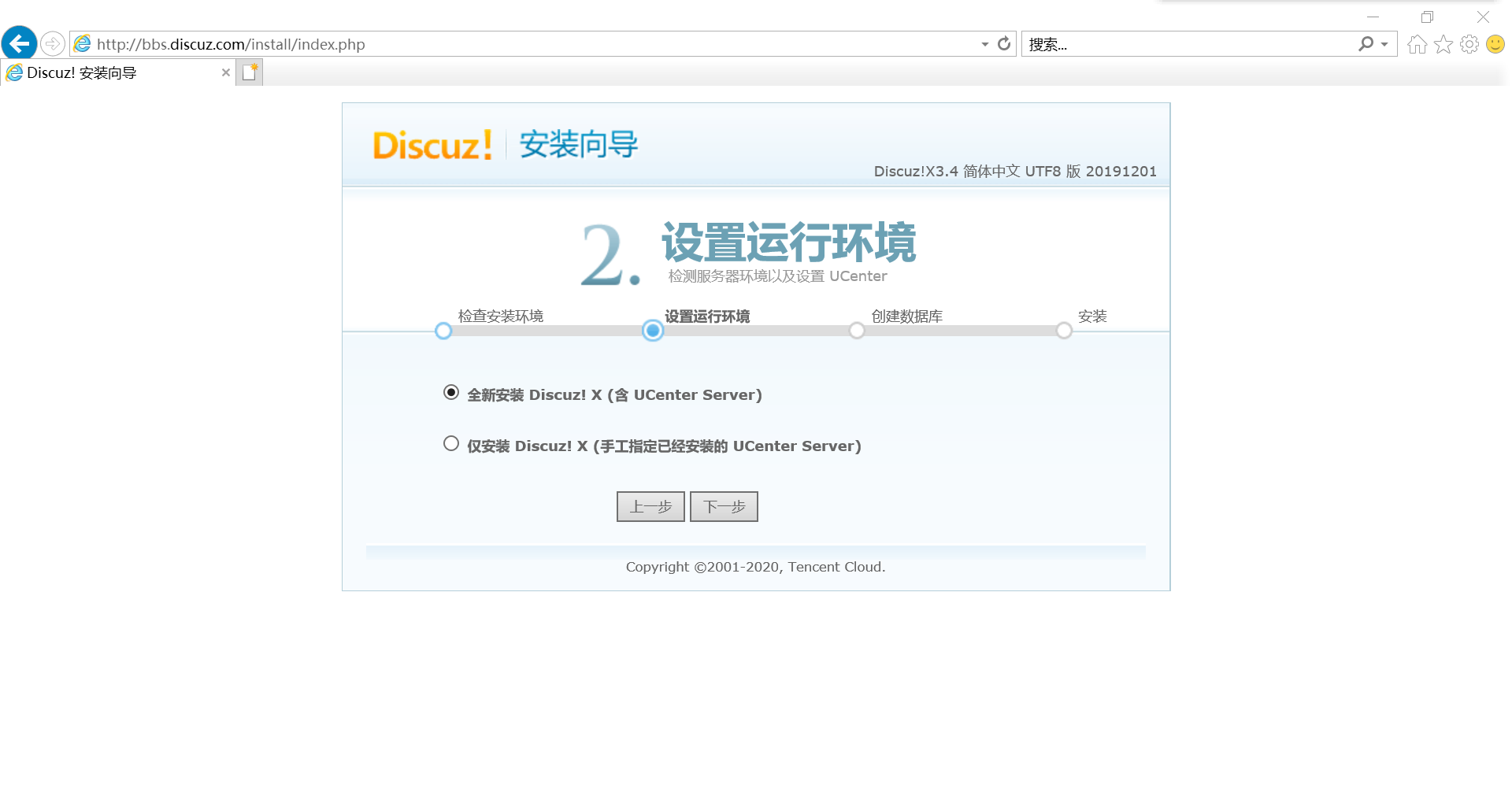Viewport: 1512px width, 803px height.
Task: Click the browser Forward arrow button
Action: click(x=53, y=43)
